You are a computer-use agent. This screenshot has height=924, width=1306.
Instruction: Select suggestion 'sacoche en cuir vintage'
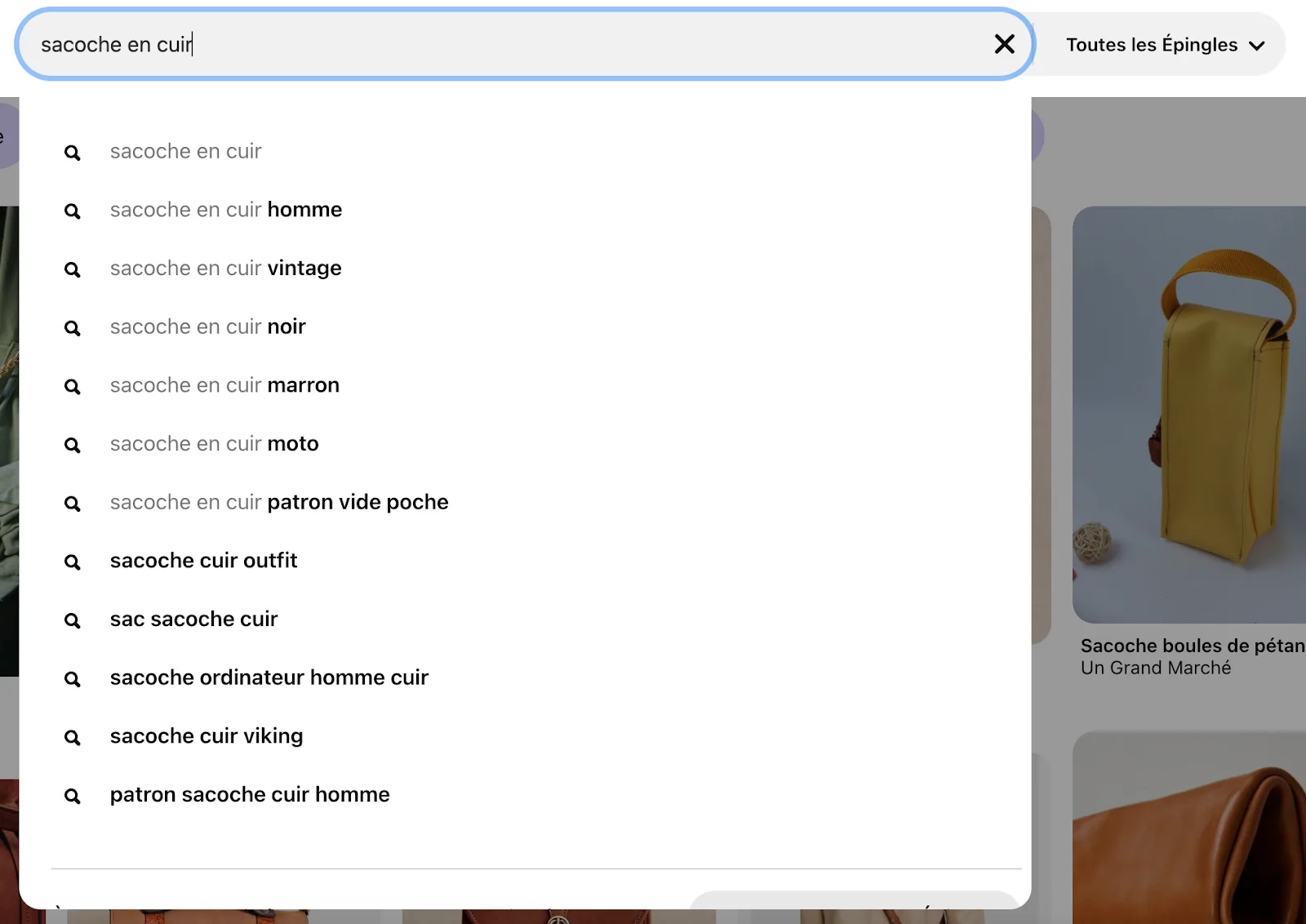pyautogui.click(x=226, y=269)
